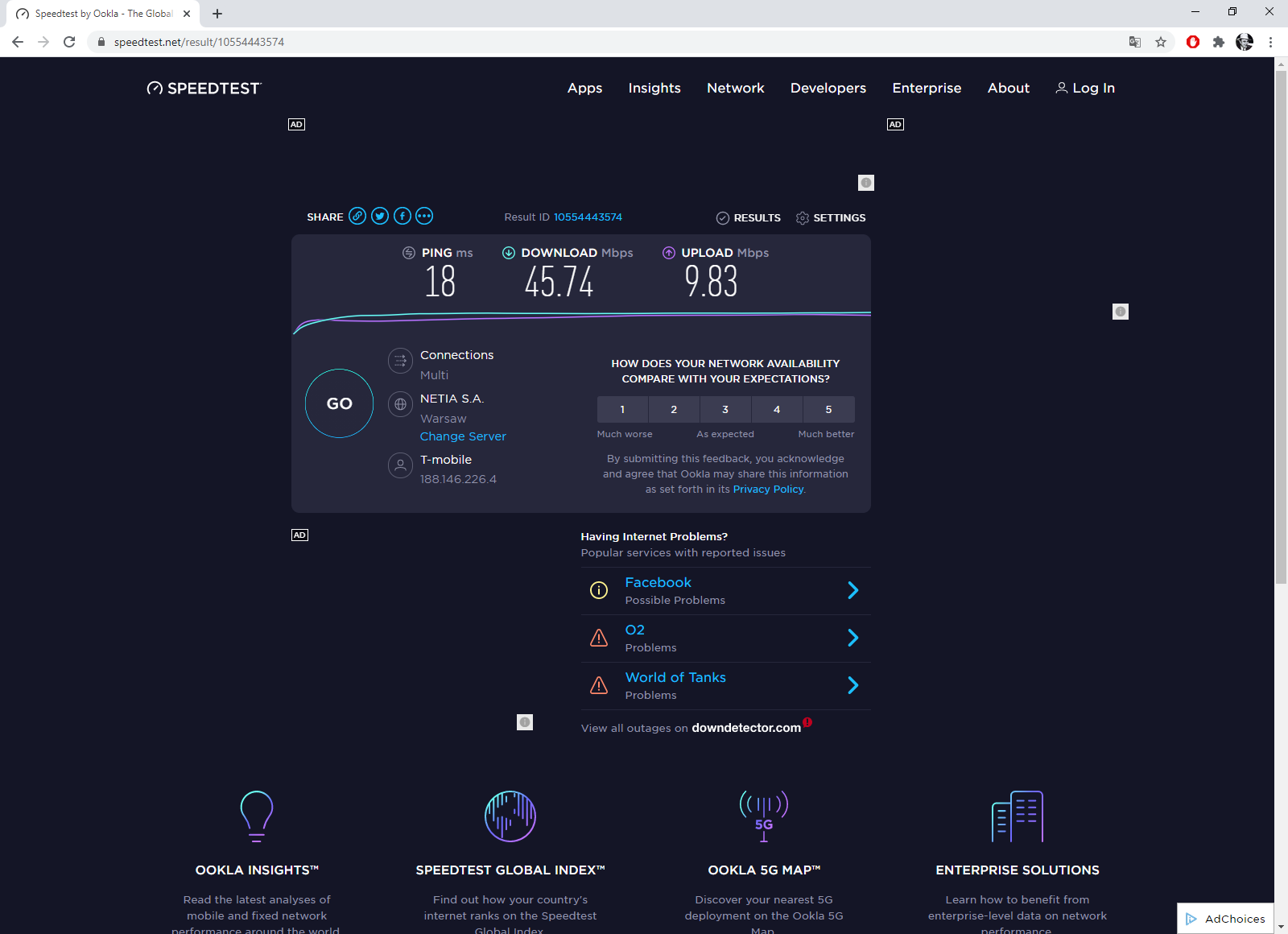The height and width of the screenshot is (934, 1288).
Task: View site information padlock icon
Action: point(101,42)
